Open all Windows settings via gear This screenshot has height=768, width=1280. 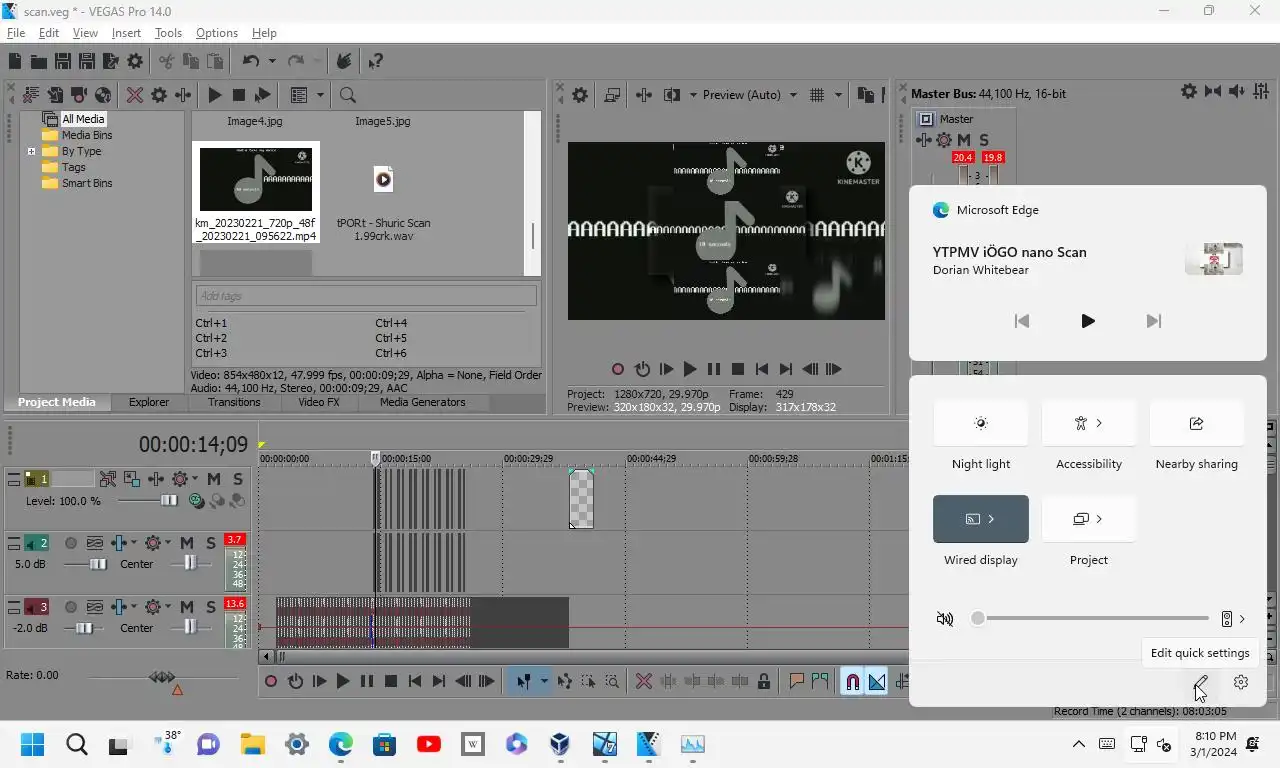click(x=1241, y=682)
